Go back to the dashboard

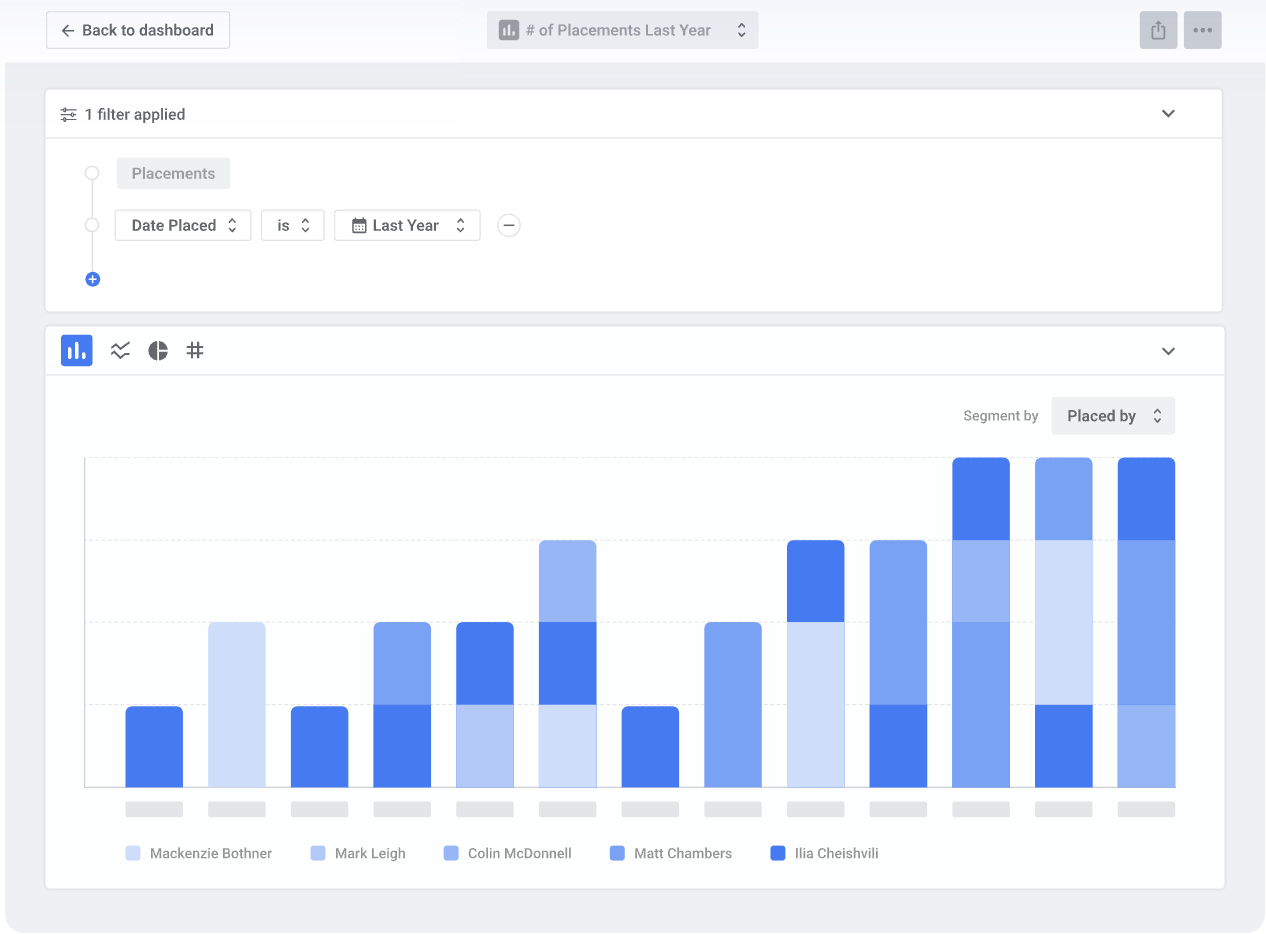pyautogui.click(x=137, y=30)
